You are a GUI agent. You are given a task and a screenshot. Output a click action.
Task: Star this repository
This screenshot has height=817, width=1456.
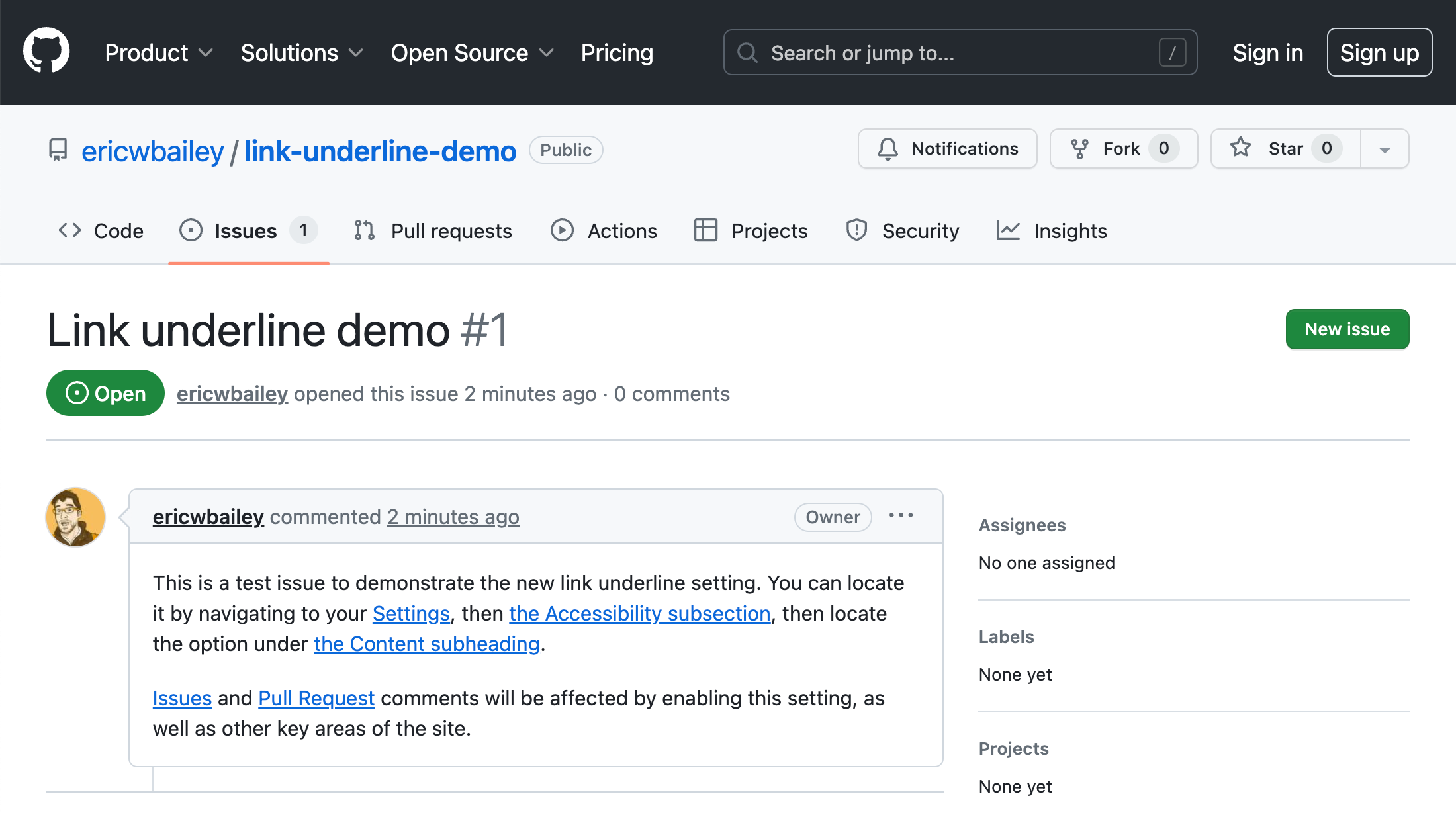[x=1285, y=149]
